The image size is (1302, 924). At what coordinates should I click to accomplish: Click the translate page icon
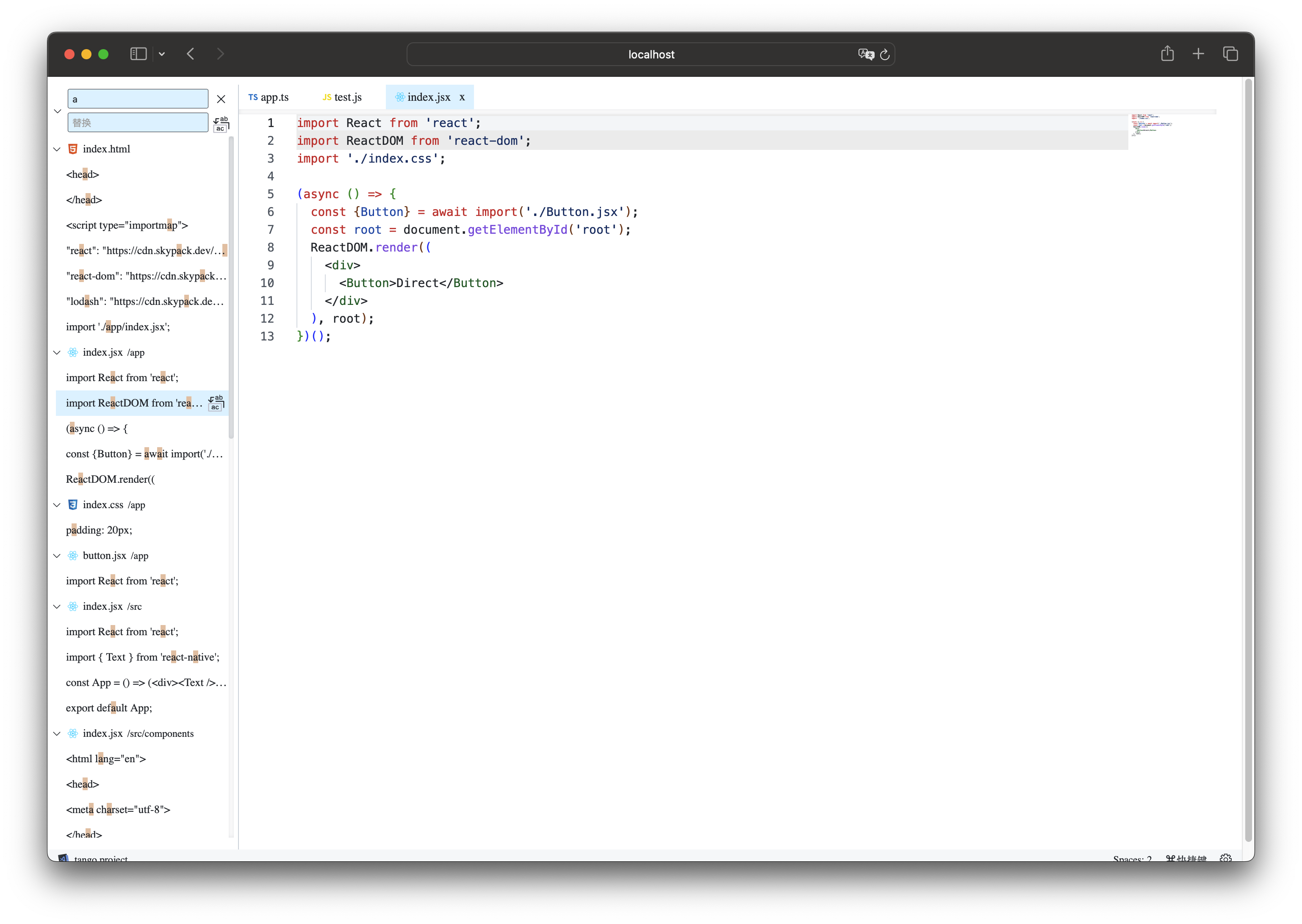866,55
